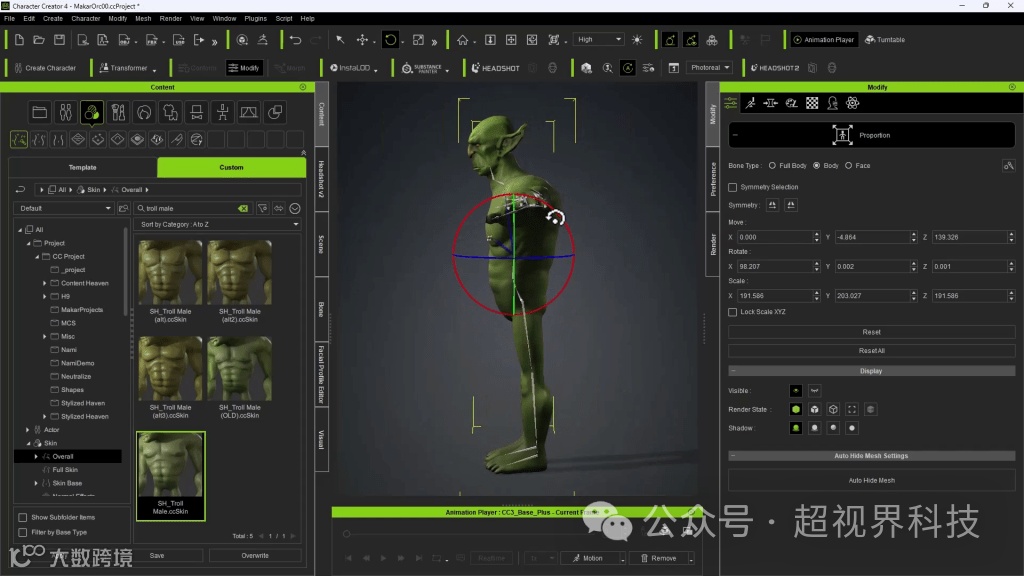
Task: Expand the Skin Base tree node
Action: 36,483
